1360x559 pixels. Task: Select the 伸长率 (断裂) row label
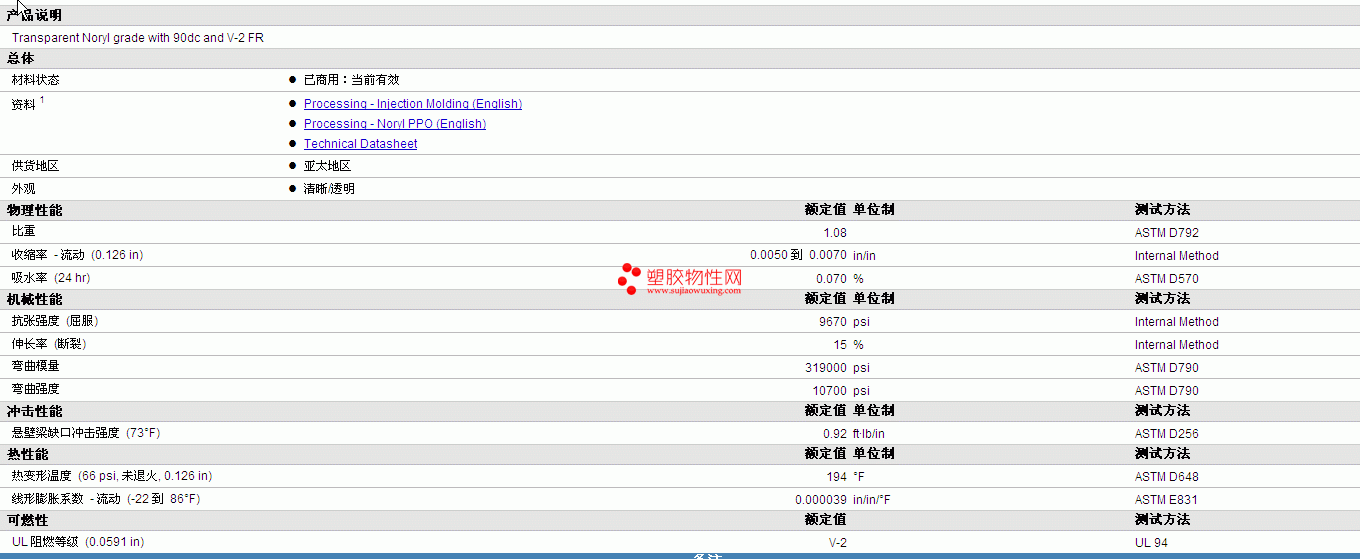49,344
